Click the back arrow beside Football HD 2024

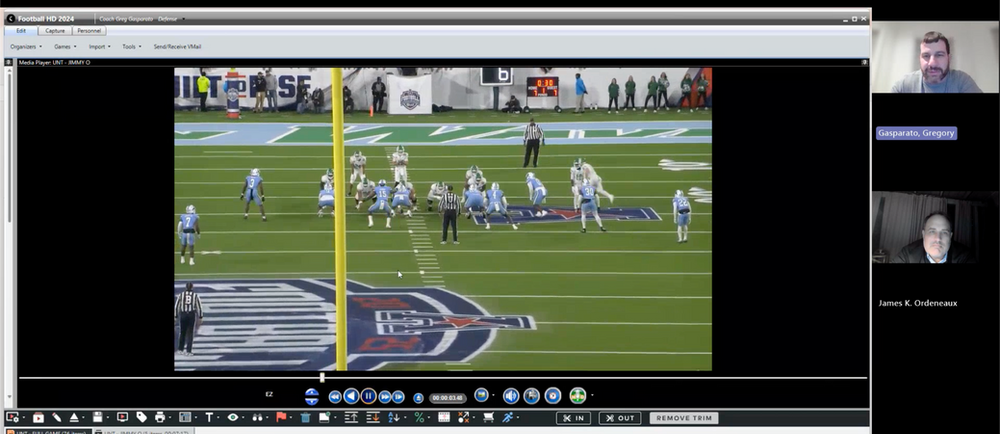point(10,19)
